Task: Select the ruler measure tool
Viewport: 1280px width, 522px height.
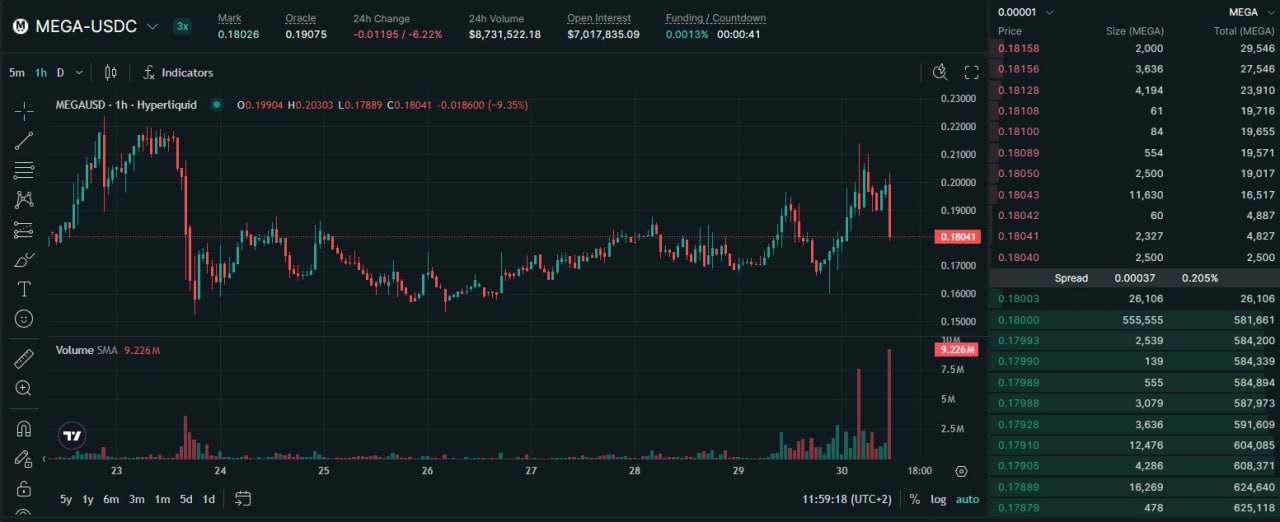Action: [x=24, y=358]
